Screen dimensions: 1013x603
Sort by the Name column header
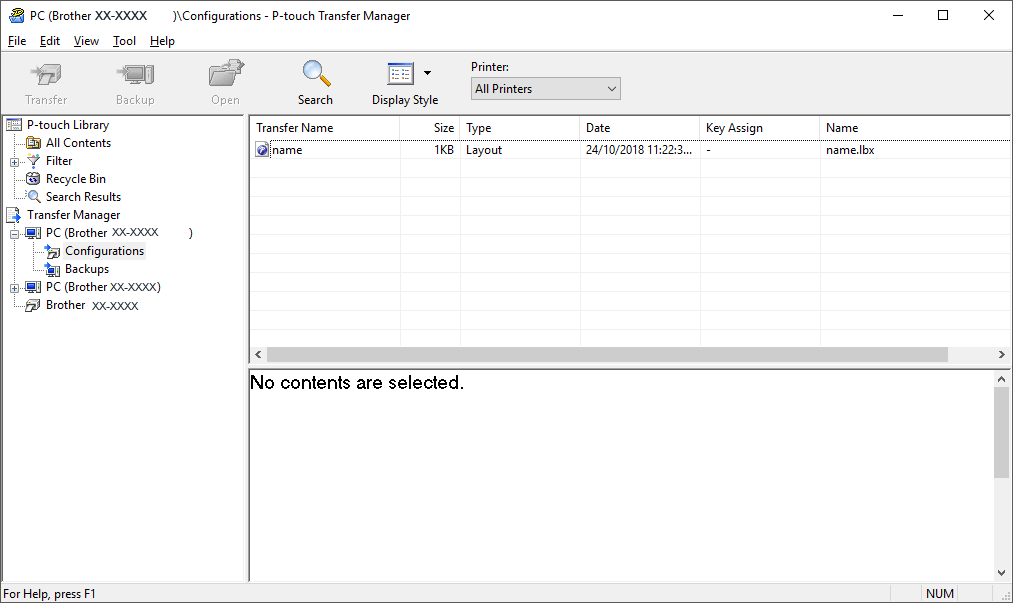[x=915, y=128]
